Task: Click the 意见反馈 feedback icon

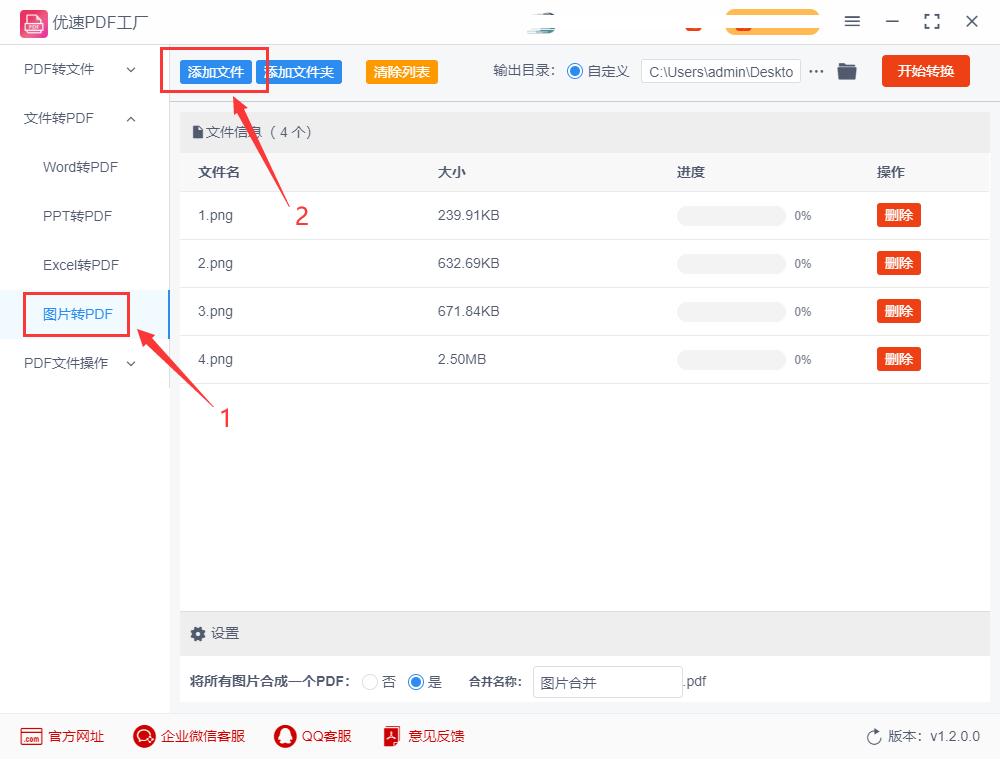Action: click(390, 736)
